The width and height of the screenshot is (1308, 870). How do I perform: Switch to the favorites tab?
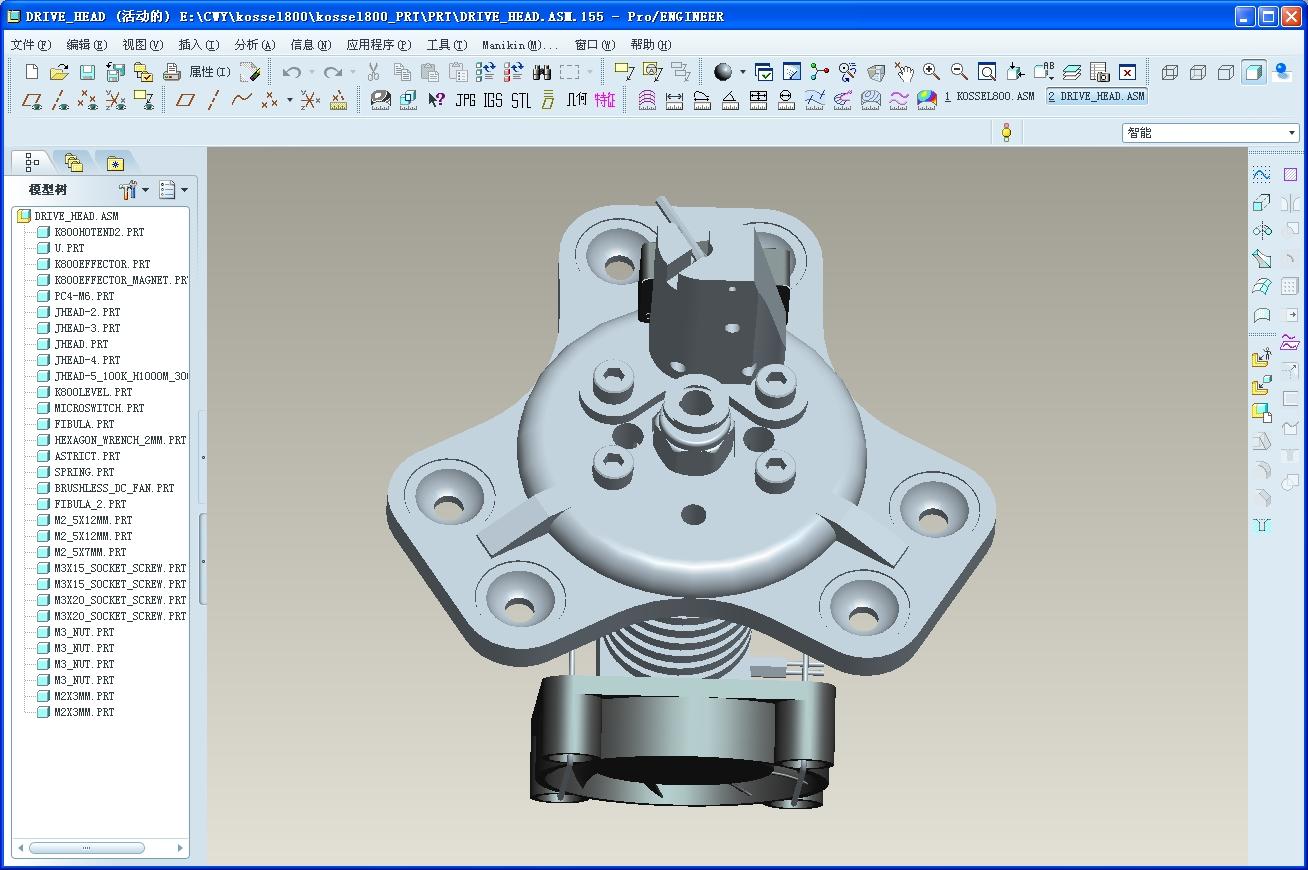pyautogui.click(x=115, y=162)
